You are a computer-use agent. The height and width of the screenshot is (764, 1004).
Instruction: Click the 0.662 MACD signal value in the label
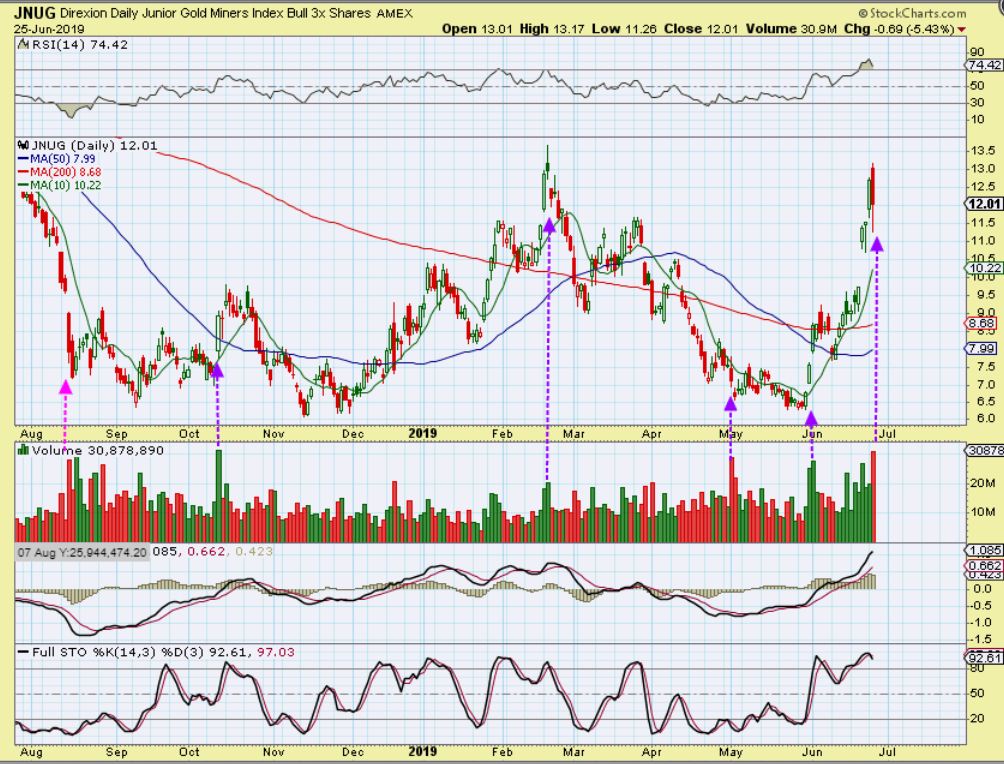tap(206, 551)
